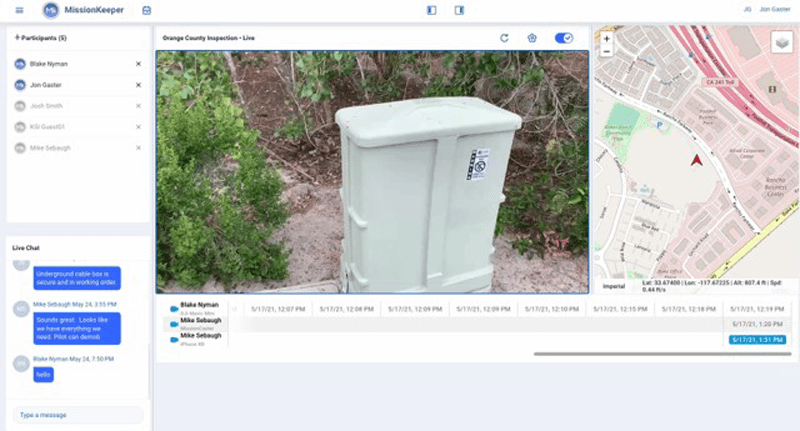Refresh the live video stream
Screen dimensions: 800x431
pos(504,38)
